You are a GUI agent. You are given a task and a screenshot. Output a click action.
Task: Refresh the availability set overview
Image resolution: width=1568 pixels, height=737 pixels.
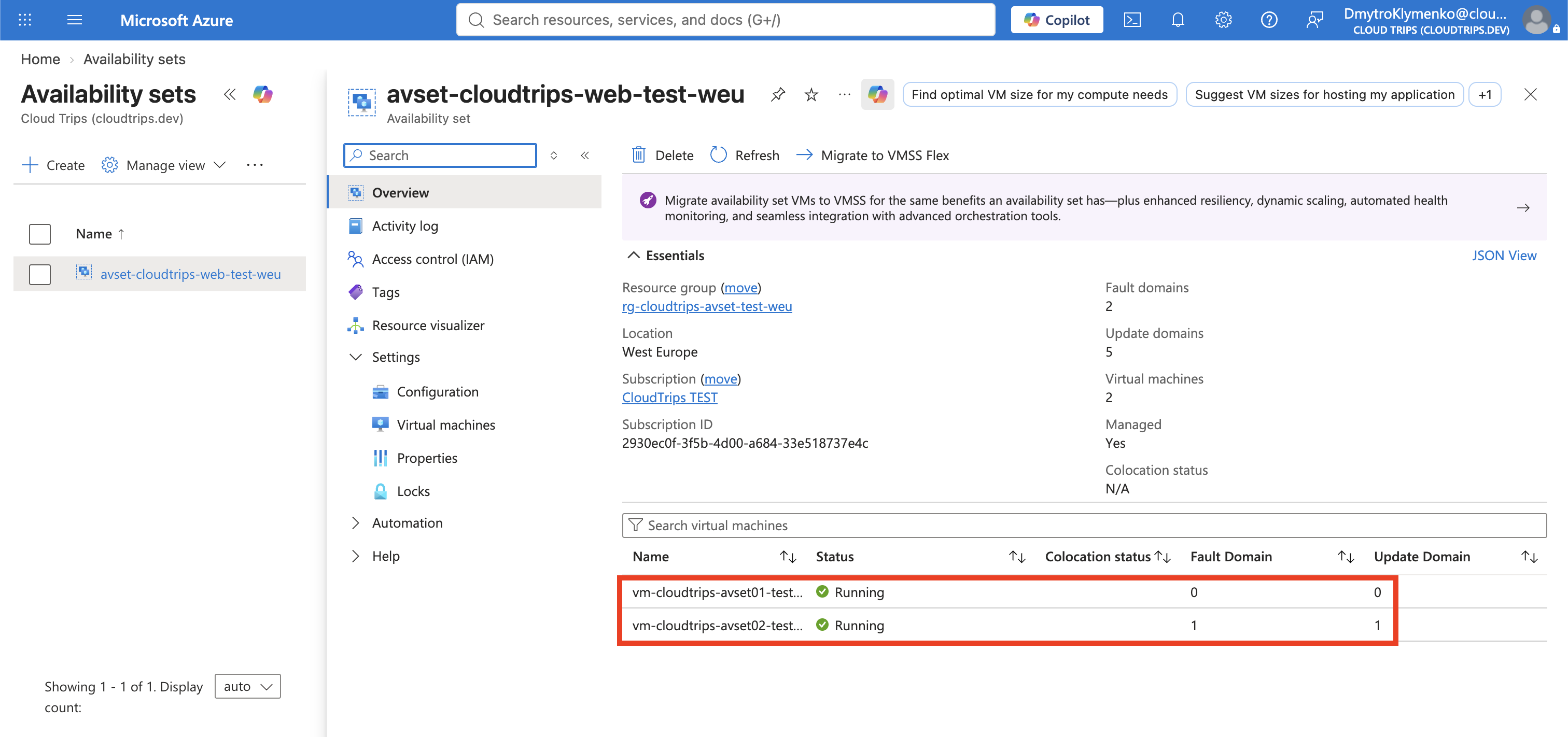click(x=745, y=155)
